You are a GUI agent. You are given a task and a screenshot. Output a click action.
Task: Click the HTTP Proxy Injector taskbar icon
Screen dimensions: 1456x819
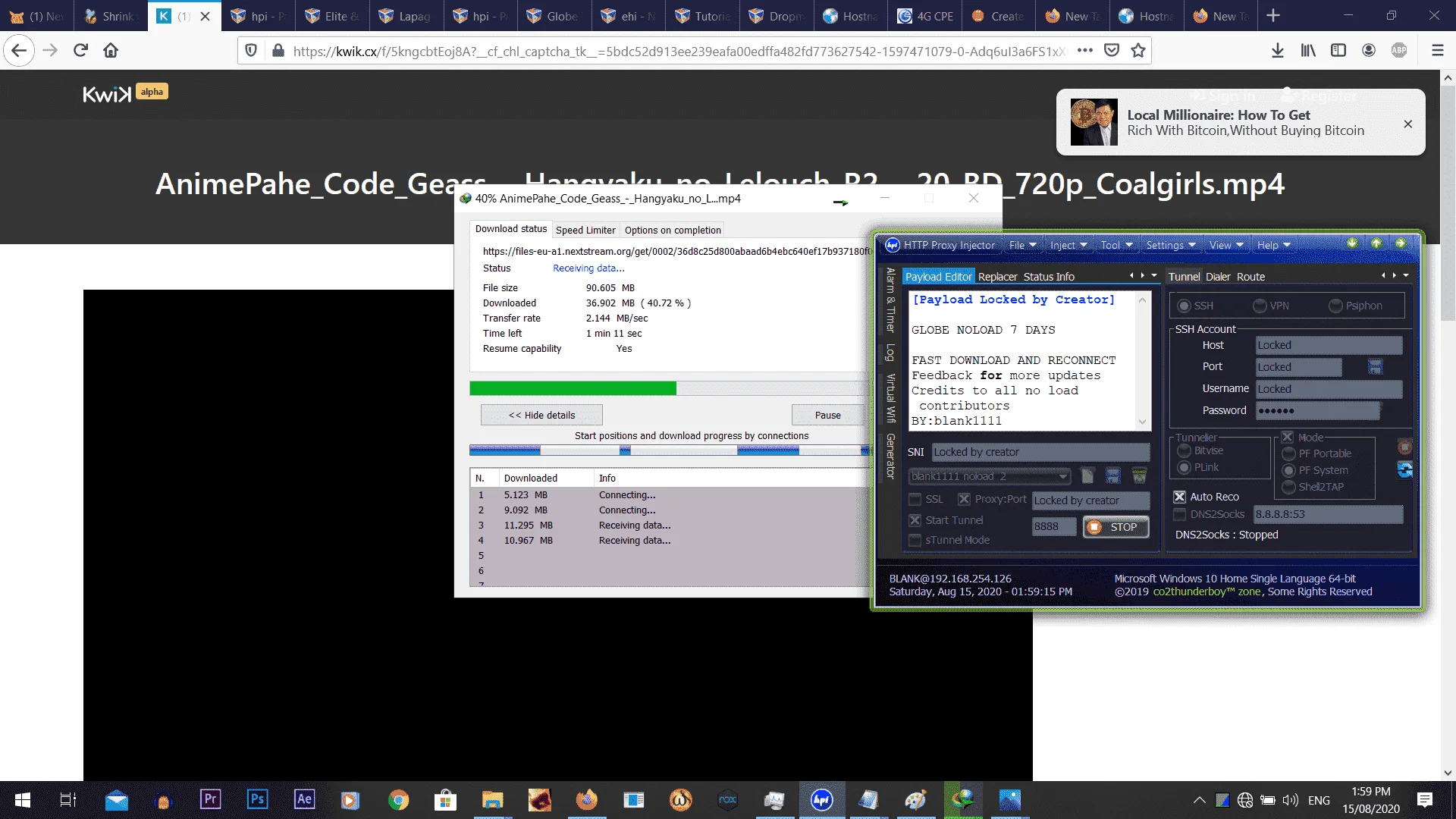821,800
